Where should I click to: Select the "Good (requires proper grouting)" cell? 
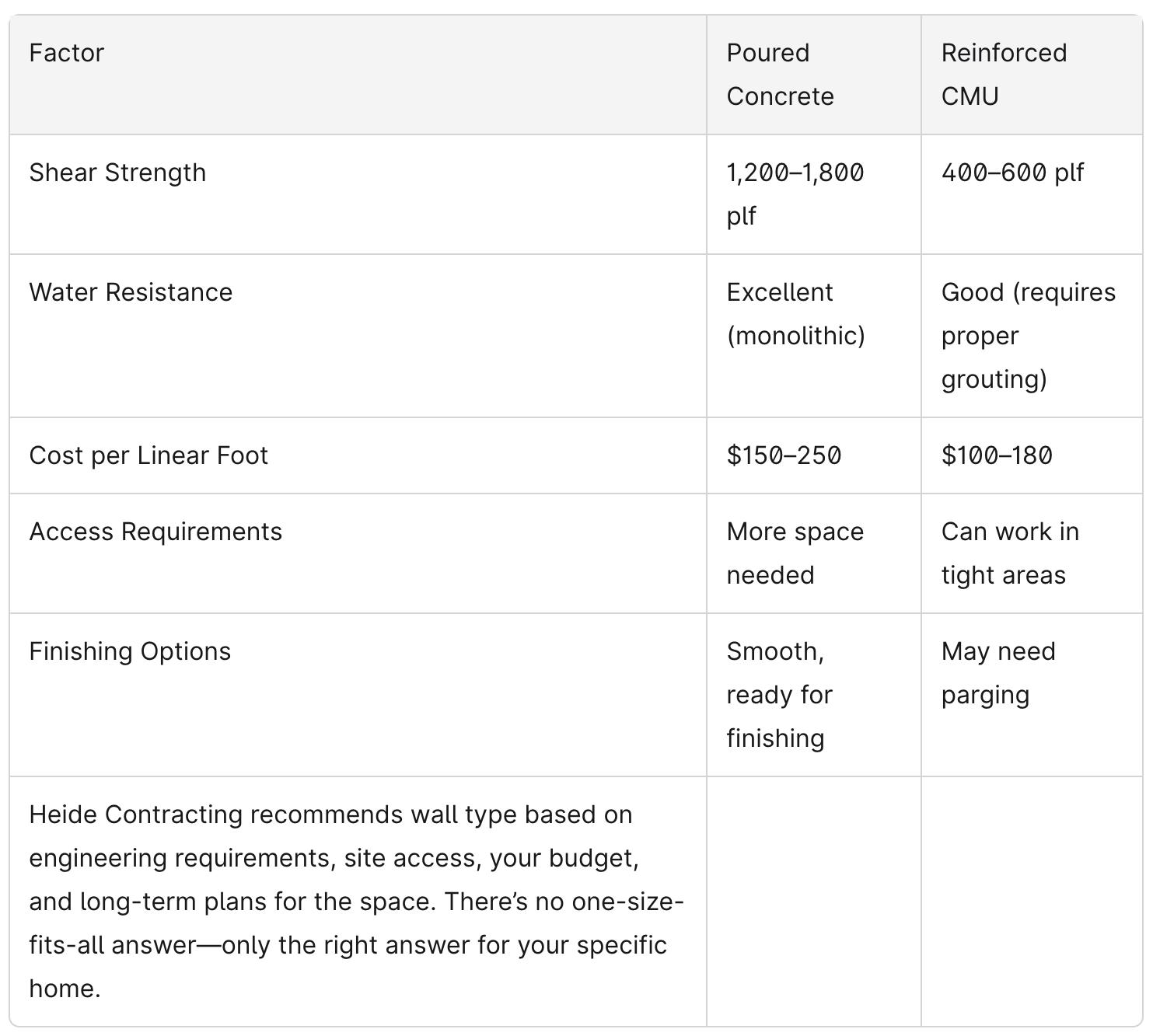(1028, 336)
